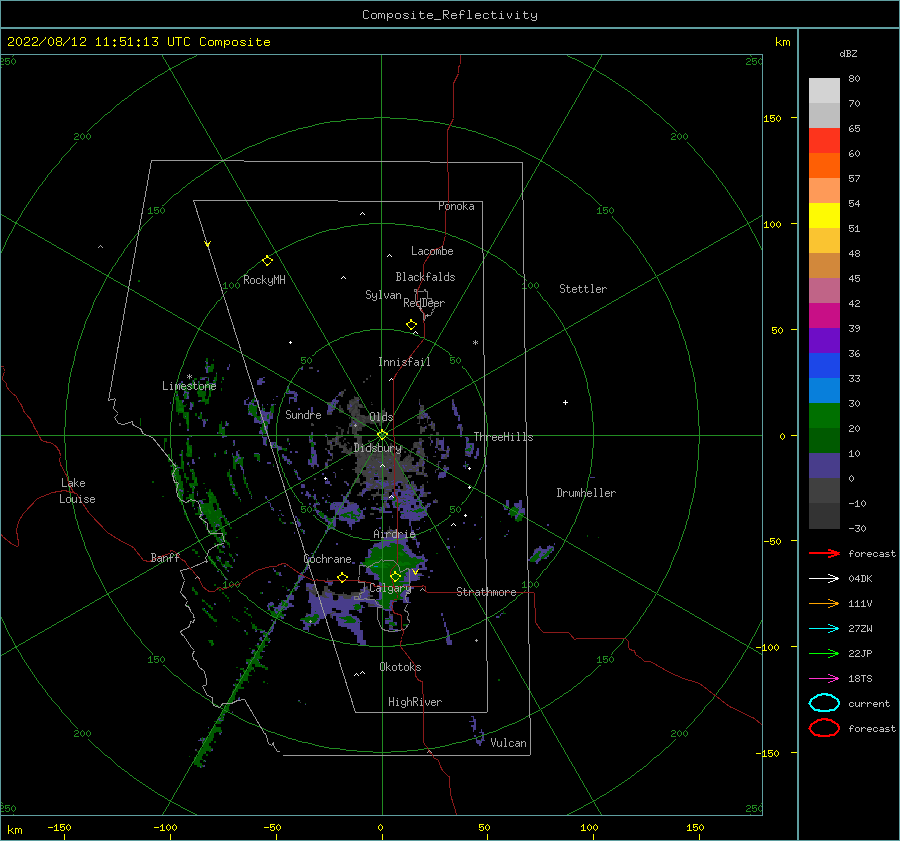Click the Ponoka city label
The height and width of the screenshot is (841, 900).
click(x=456, y=206)
